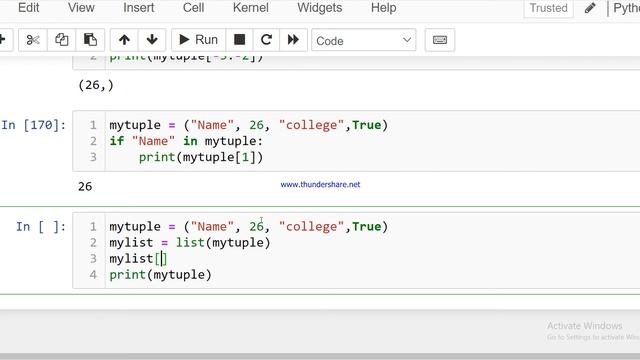
Task: Open the cell type Code dropdown
Action: coord(363,40)
